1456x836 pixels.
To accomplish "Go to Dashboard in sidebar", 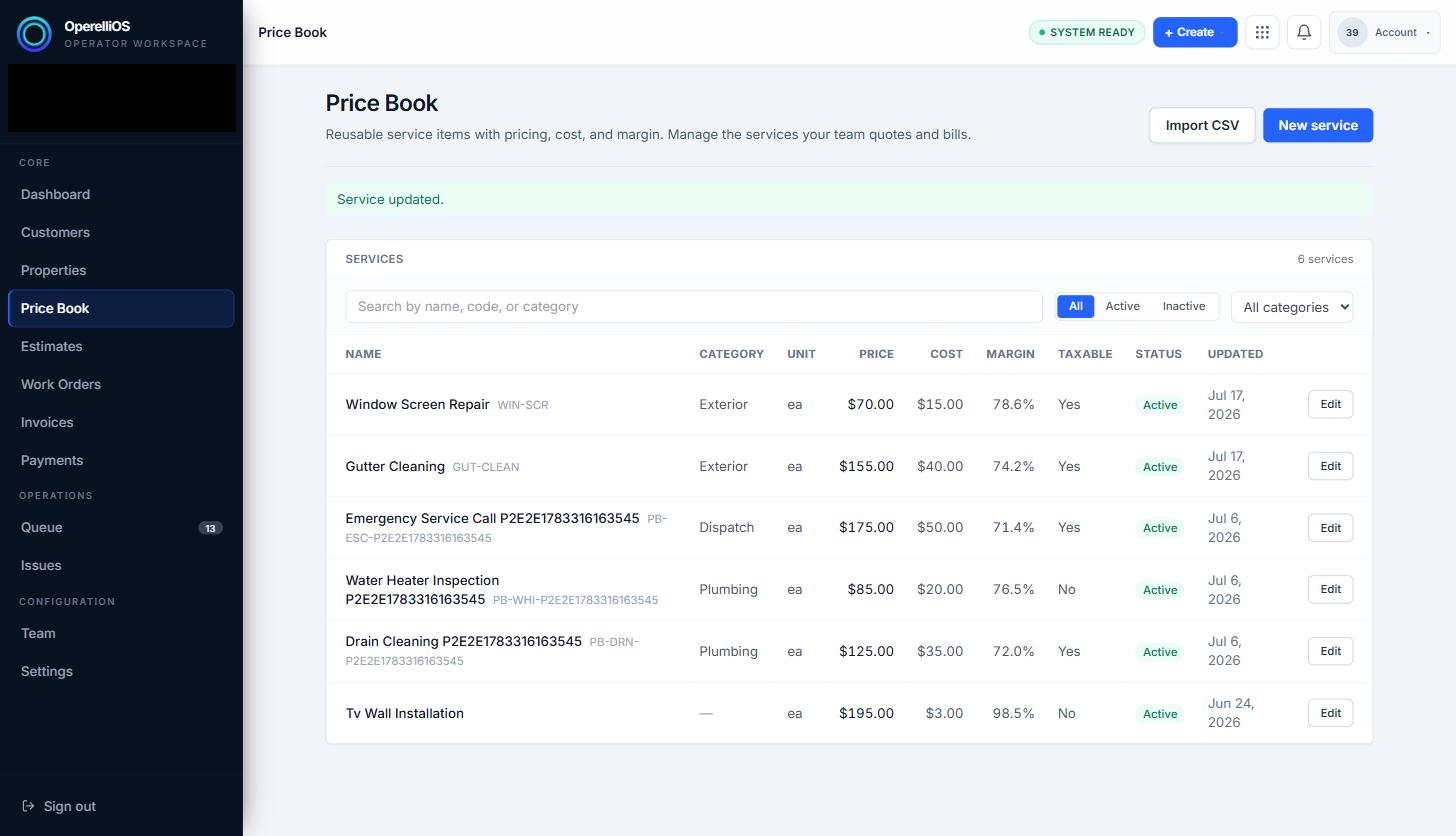I will [x=121, y=194].
